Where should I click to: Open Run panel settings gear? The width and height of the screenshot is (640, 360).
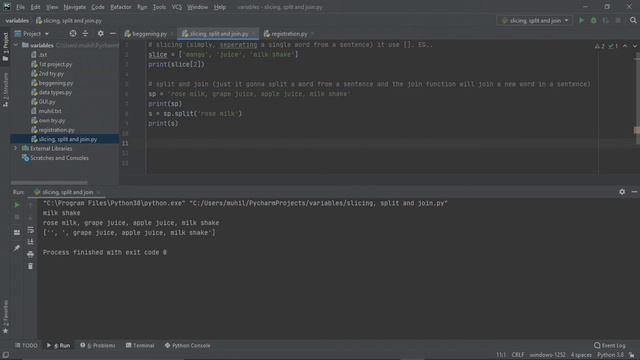click(622, 191)
